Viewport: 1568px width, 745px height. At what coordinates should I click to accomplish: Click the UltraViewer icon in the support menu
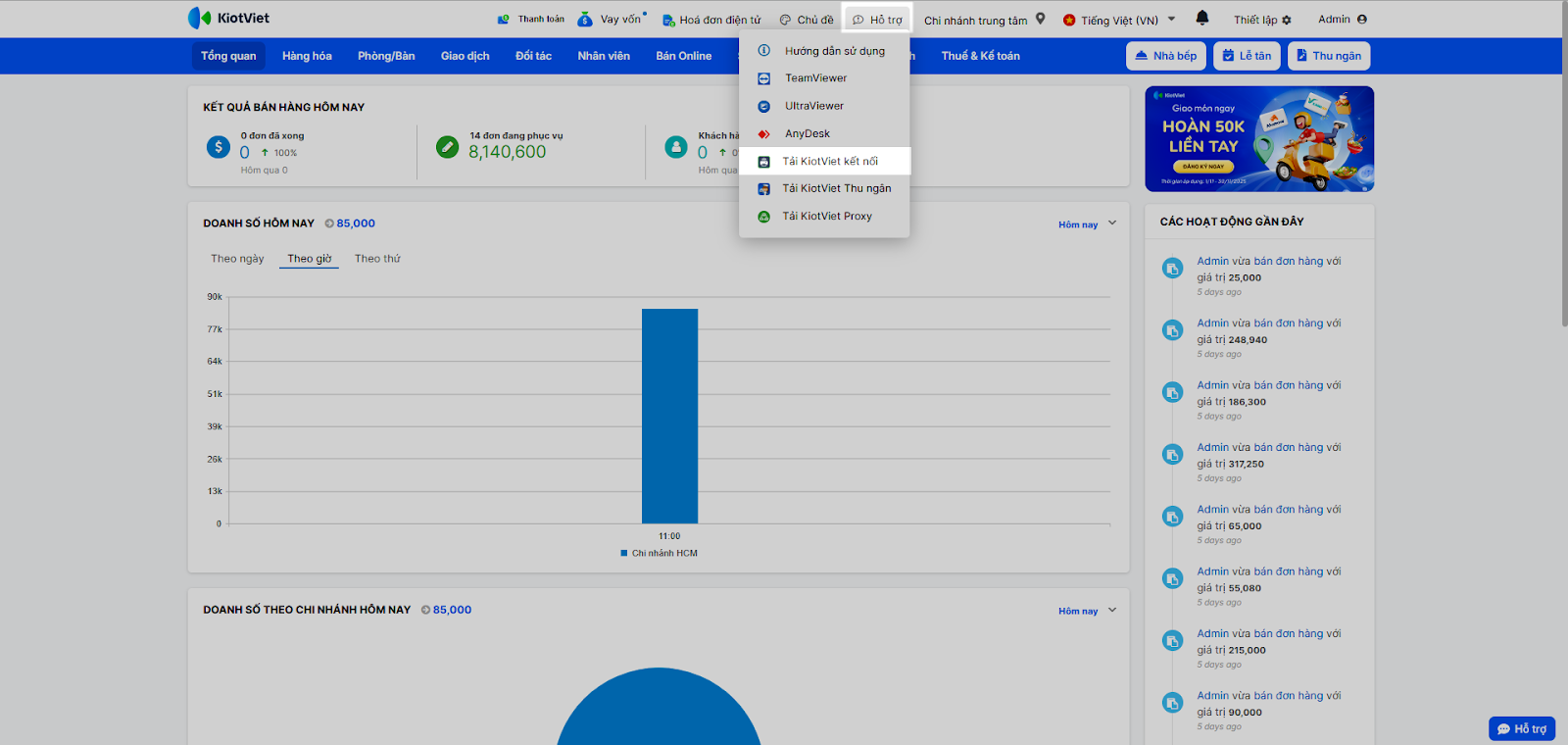point(764,106)
